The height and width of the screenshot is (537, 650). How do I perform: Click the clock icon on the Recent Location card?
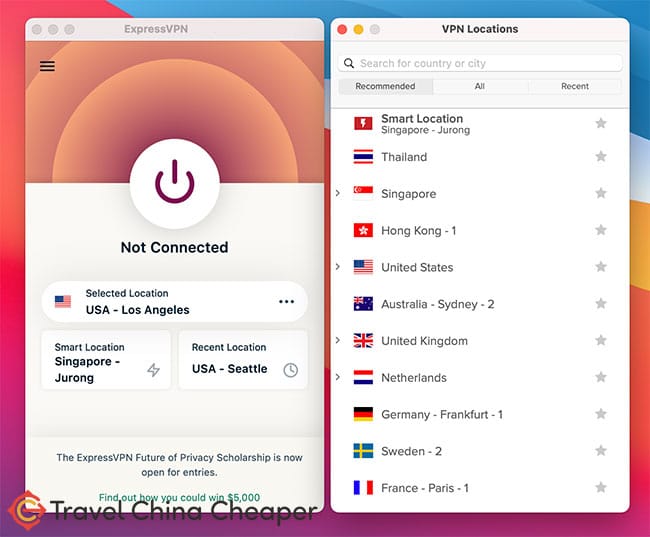coord(291,369)
